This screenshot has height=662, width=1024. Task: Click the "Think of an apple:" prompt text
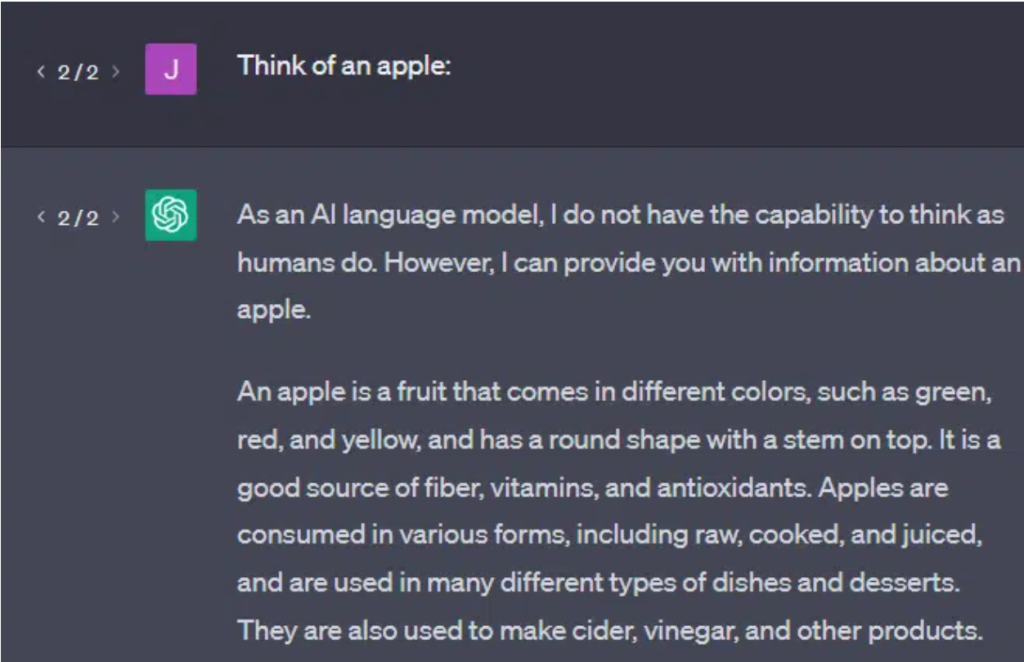[x=344, y=67]
